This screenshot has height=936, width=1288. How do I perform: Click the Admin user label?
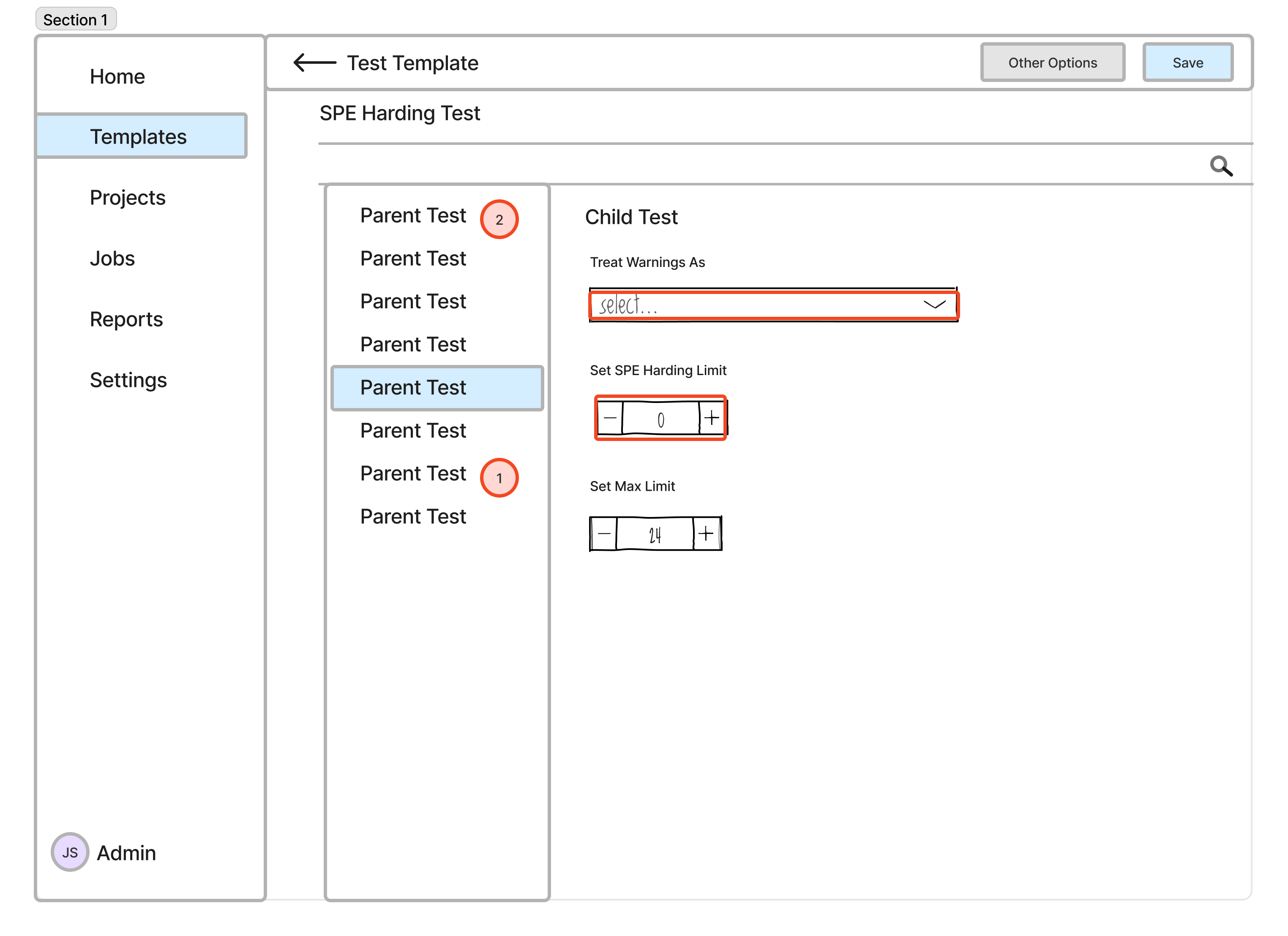tap(126, 852)
